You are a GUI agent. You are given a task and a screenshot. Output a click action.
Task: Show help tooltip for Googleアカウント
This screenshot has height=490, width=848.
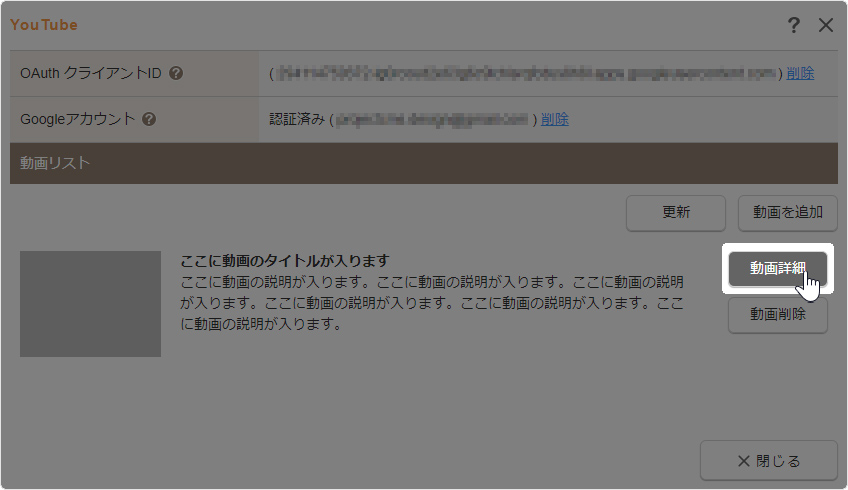[x=149, y=119]
